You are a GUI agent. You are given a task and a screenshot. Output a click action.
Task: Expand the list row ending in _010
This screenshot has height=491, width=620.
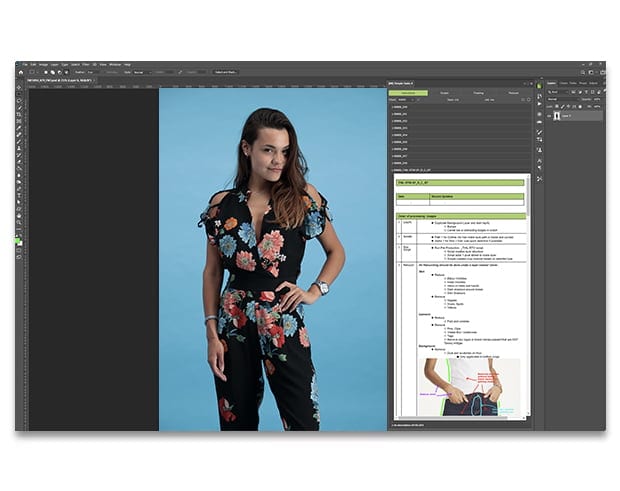pyautogui.click(x=461, y=107)
